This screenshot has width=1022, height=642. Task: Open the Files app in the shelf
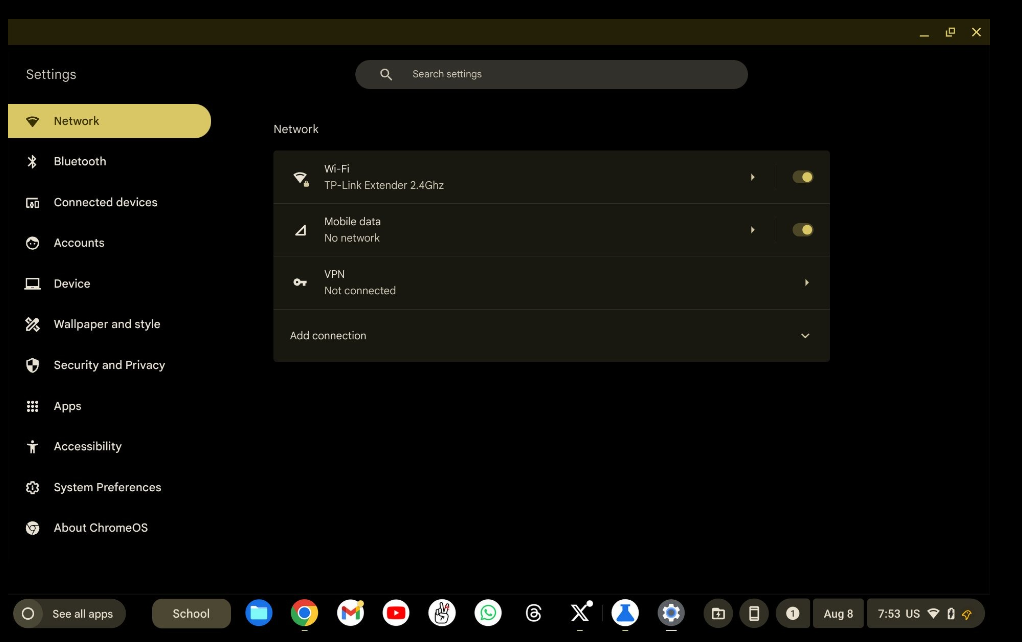coord(259,613)
